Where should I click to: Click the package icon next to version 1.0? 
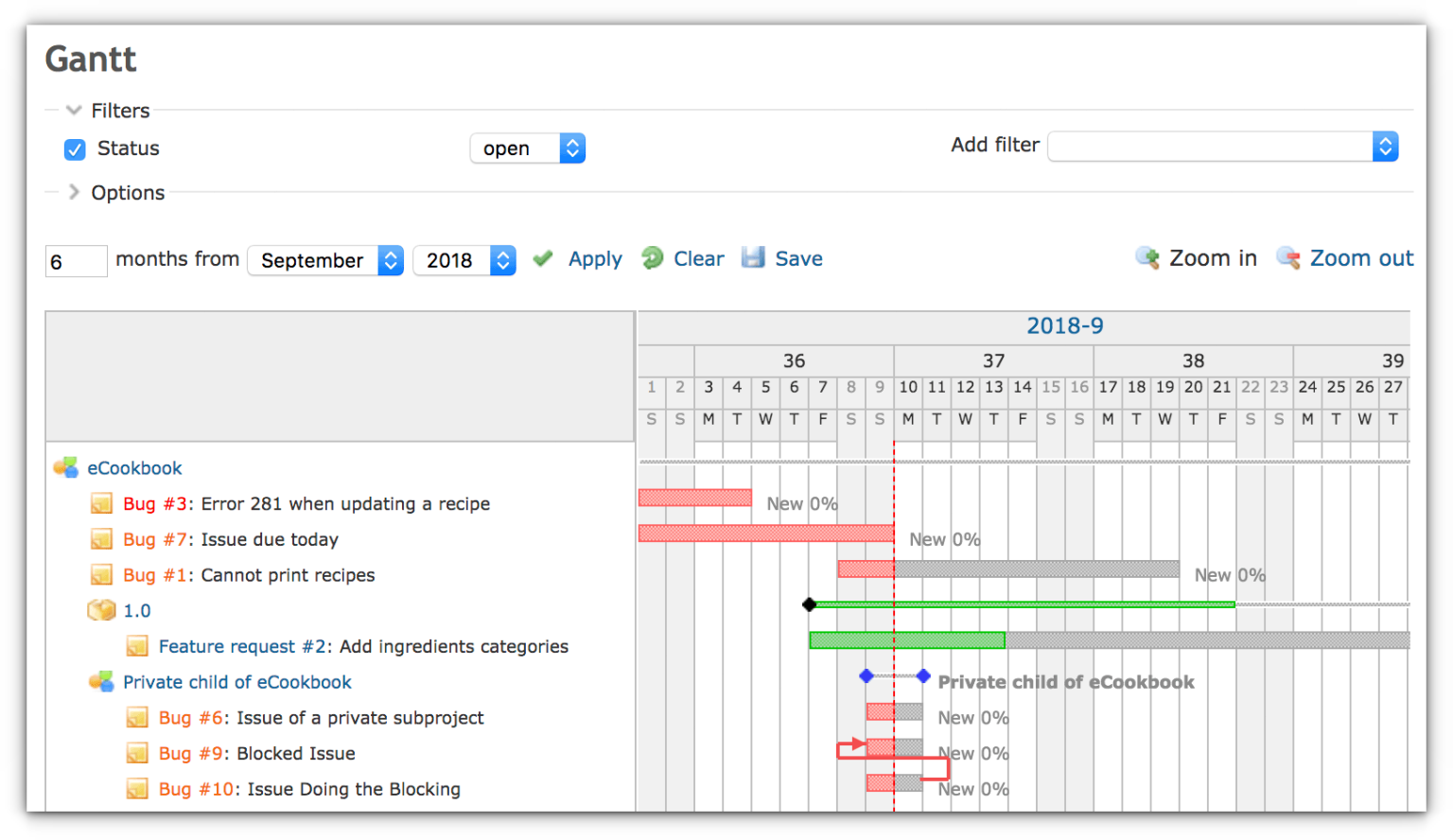click(102, 609)
